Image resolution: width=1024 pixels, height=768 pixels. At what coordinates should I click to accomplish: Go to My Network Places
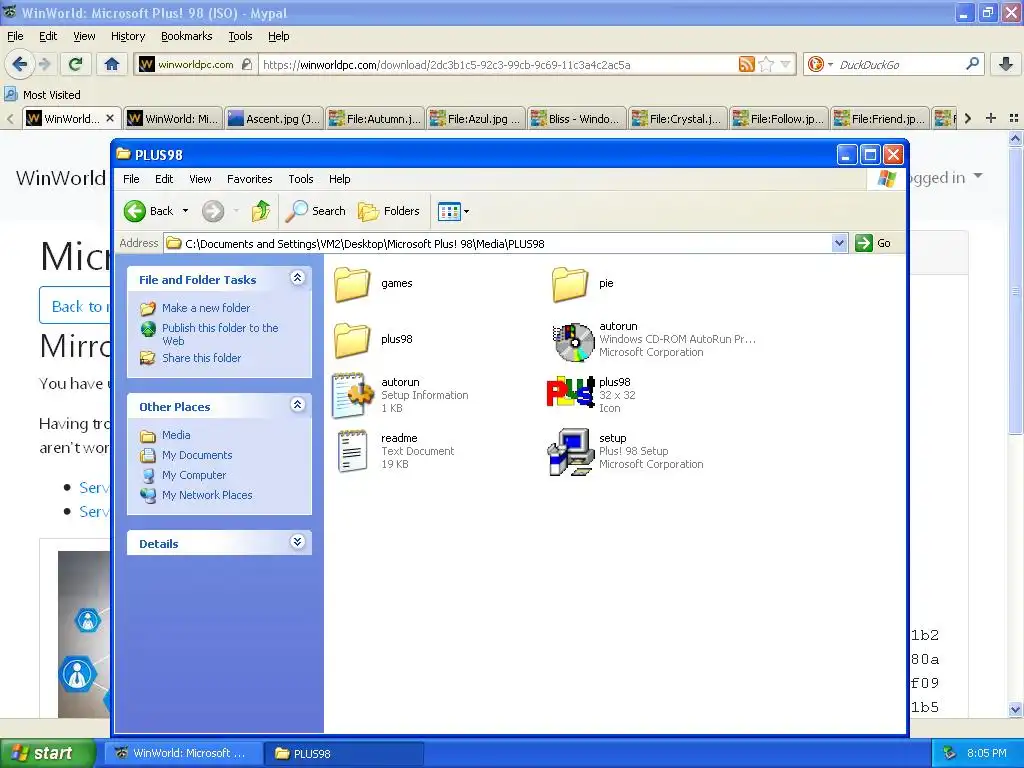click(207, 495)
